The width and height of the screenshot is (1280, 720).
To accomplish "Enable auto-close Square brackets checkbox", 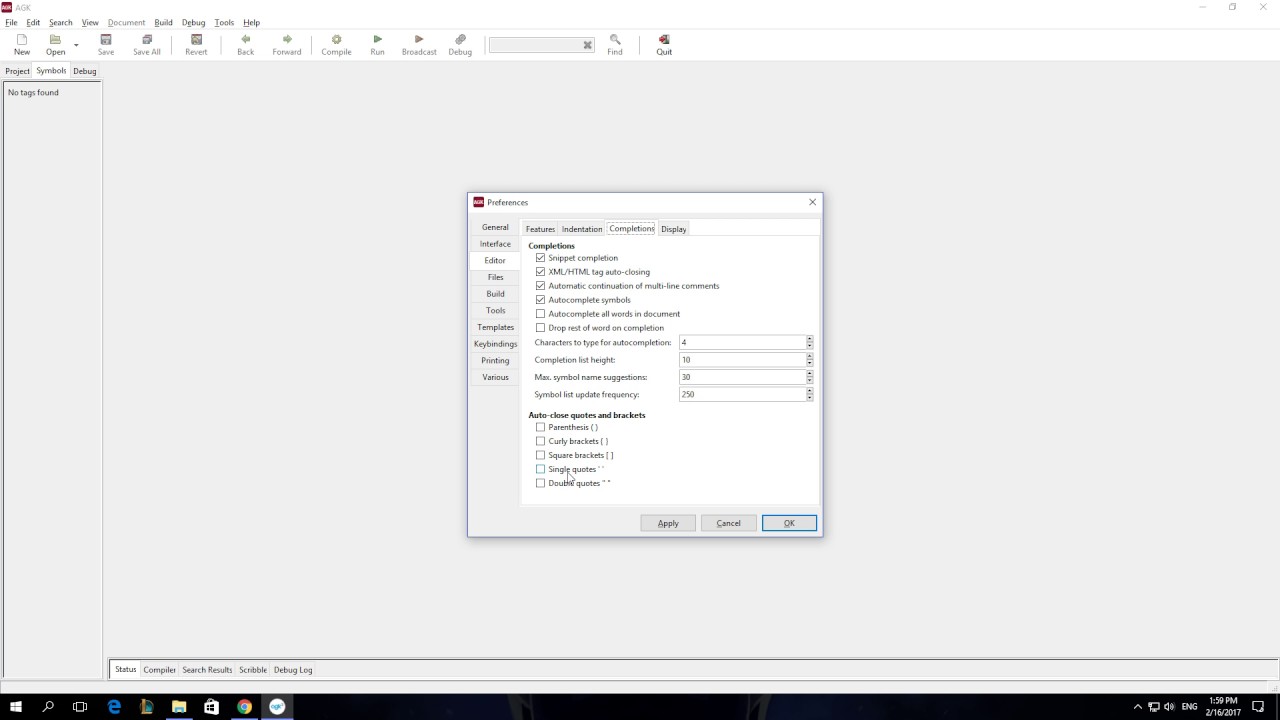I will click(541, 455).
